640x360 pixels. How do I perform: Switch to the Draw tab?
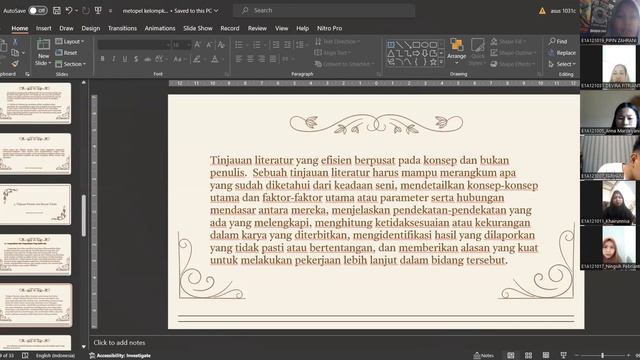point(66,28)
